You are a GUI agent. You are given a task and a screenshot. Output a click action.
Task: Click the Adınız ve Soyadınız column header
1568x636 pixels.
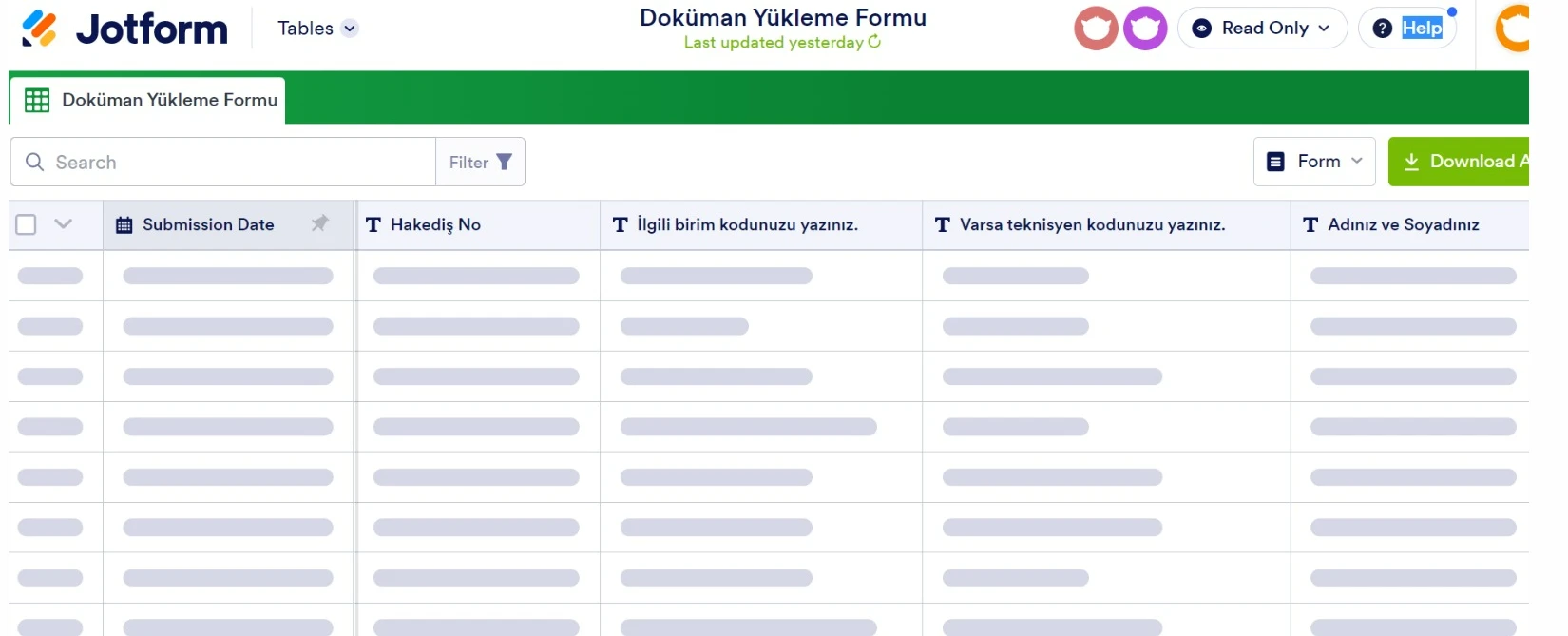coord(1410,224)
